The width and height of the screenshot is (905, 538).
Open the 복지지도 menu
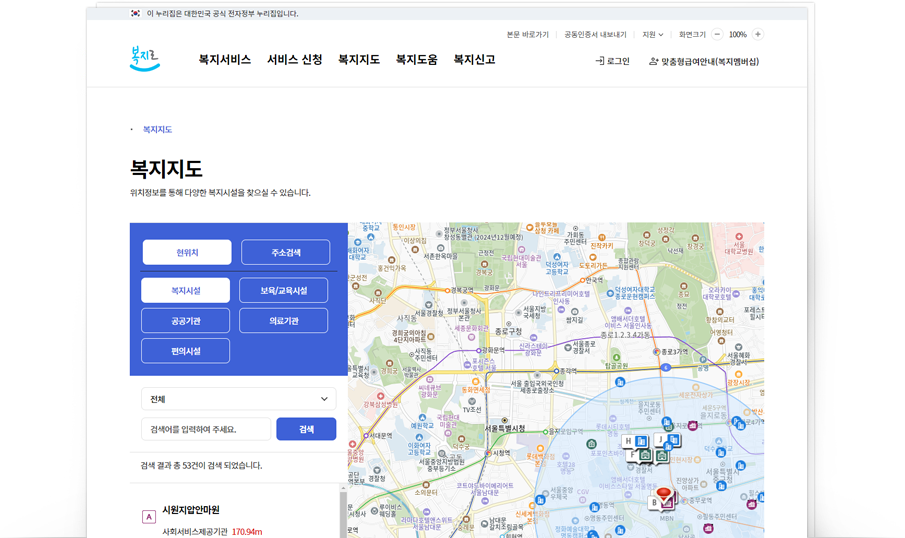pos(359,59)
